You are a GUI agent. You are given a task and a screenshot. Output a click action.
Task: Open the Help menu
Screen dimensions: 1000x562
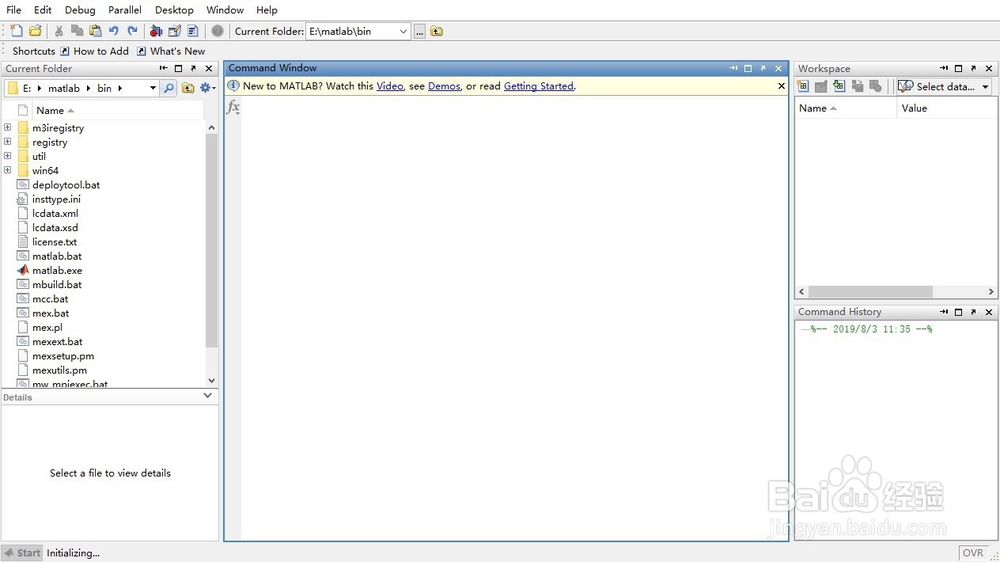[267, 10]
